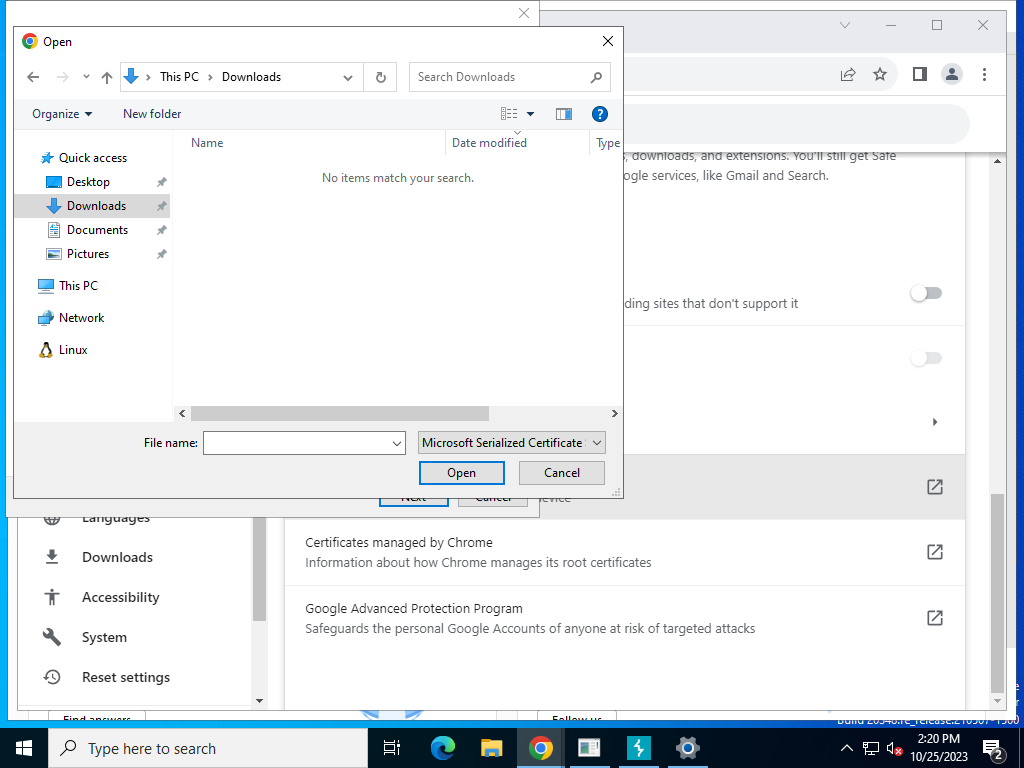This screenshot has height=768, width=1024.
Task: Go up one folder level
Action: pyautogui.click(x=107, y=77)
